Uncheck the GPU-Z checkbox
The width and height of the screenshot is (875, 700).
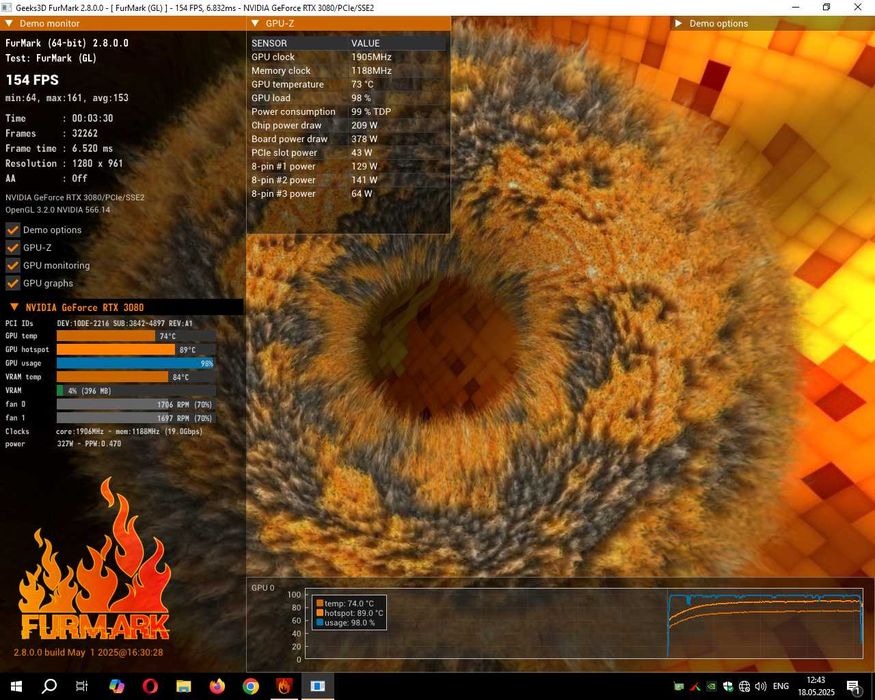click(13, 248)
